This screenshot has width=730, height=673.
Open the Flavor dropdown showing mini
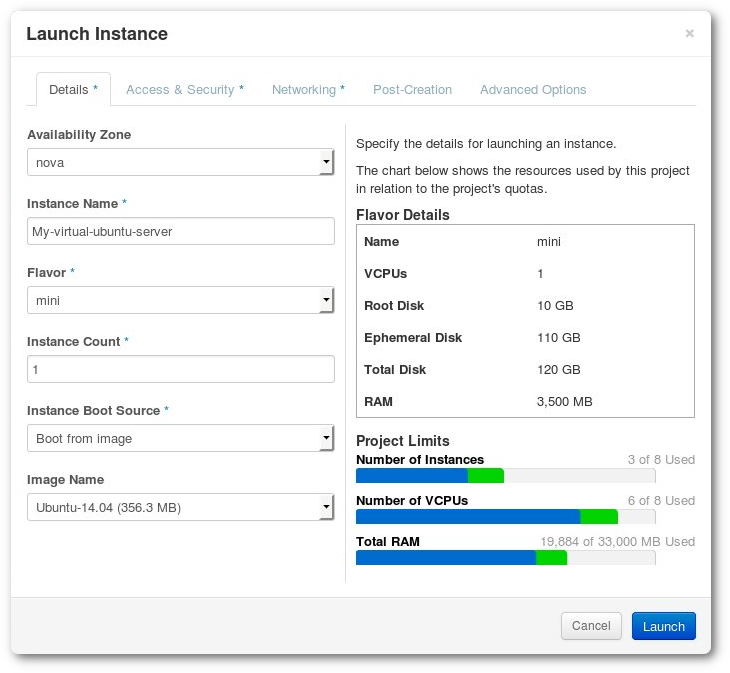[181, 300]
